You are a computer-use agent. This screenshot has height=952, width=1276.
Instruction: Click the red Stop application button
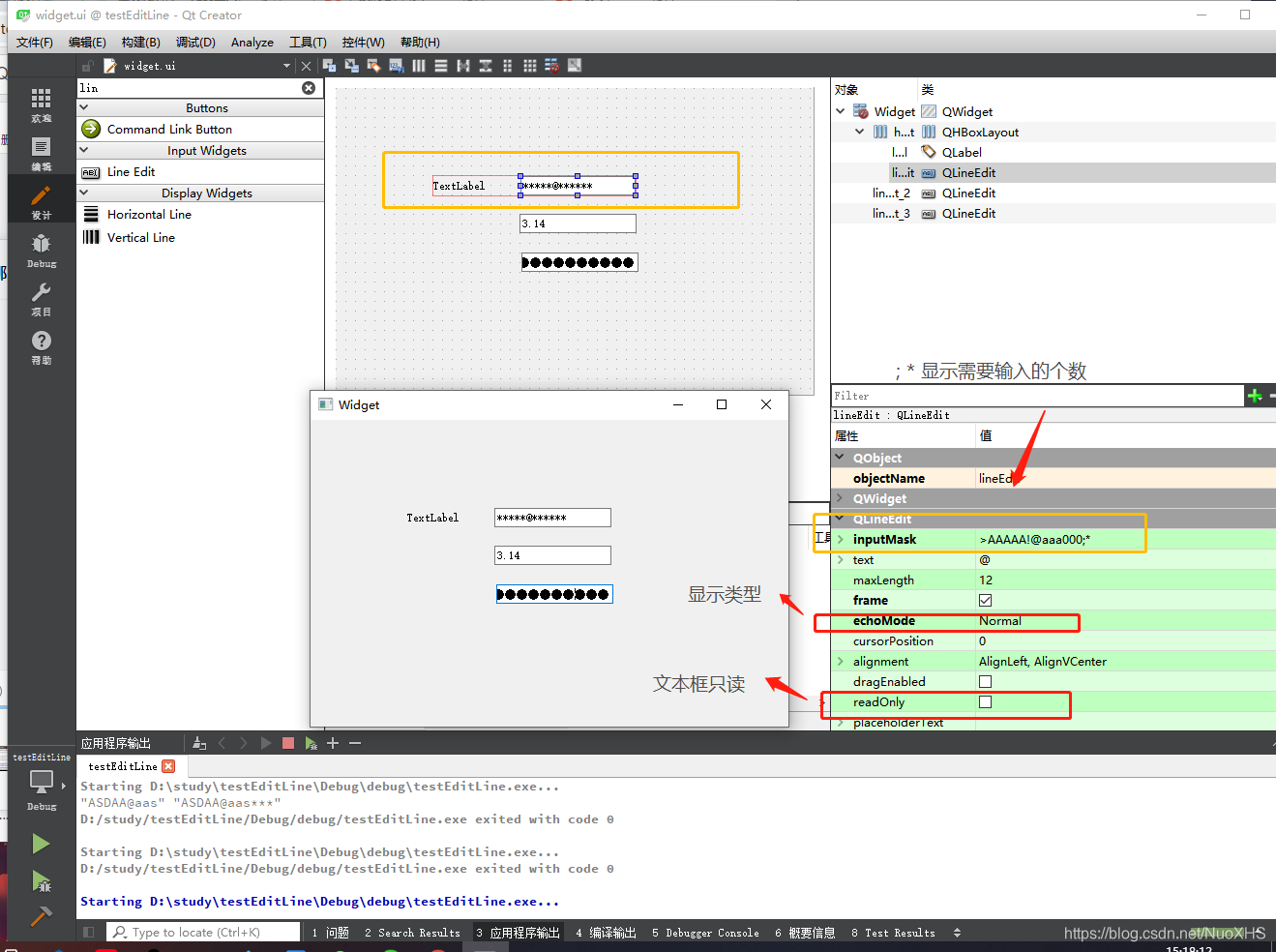tap(286, 743)
